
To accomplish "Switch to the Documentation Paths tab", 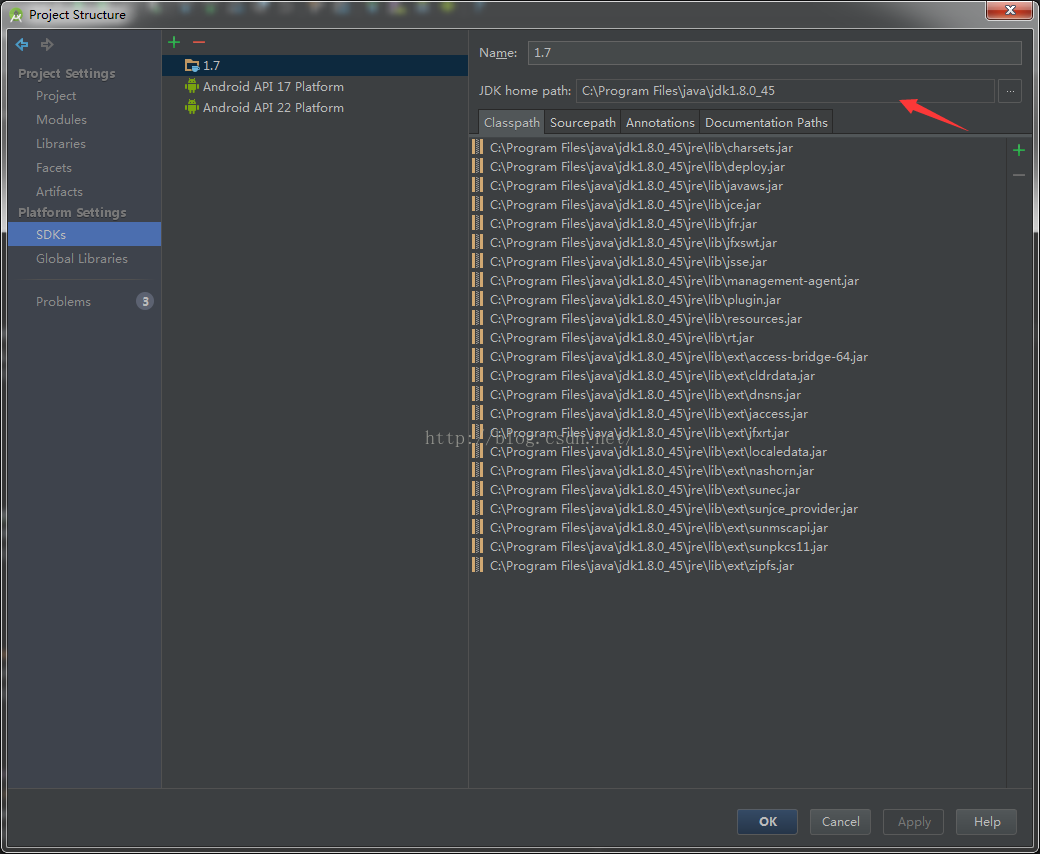I will pyautogui.click(x=766, y=123).
